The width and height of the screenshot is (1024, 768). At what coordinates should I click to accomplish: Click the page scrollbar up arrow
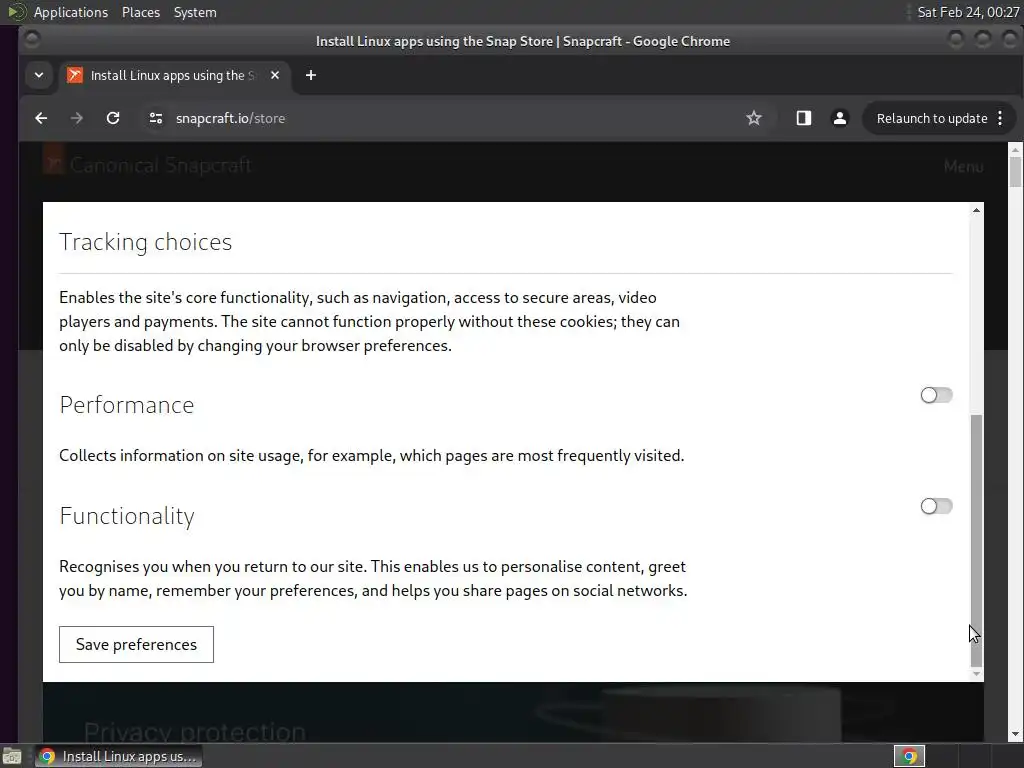[1015, 150]
